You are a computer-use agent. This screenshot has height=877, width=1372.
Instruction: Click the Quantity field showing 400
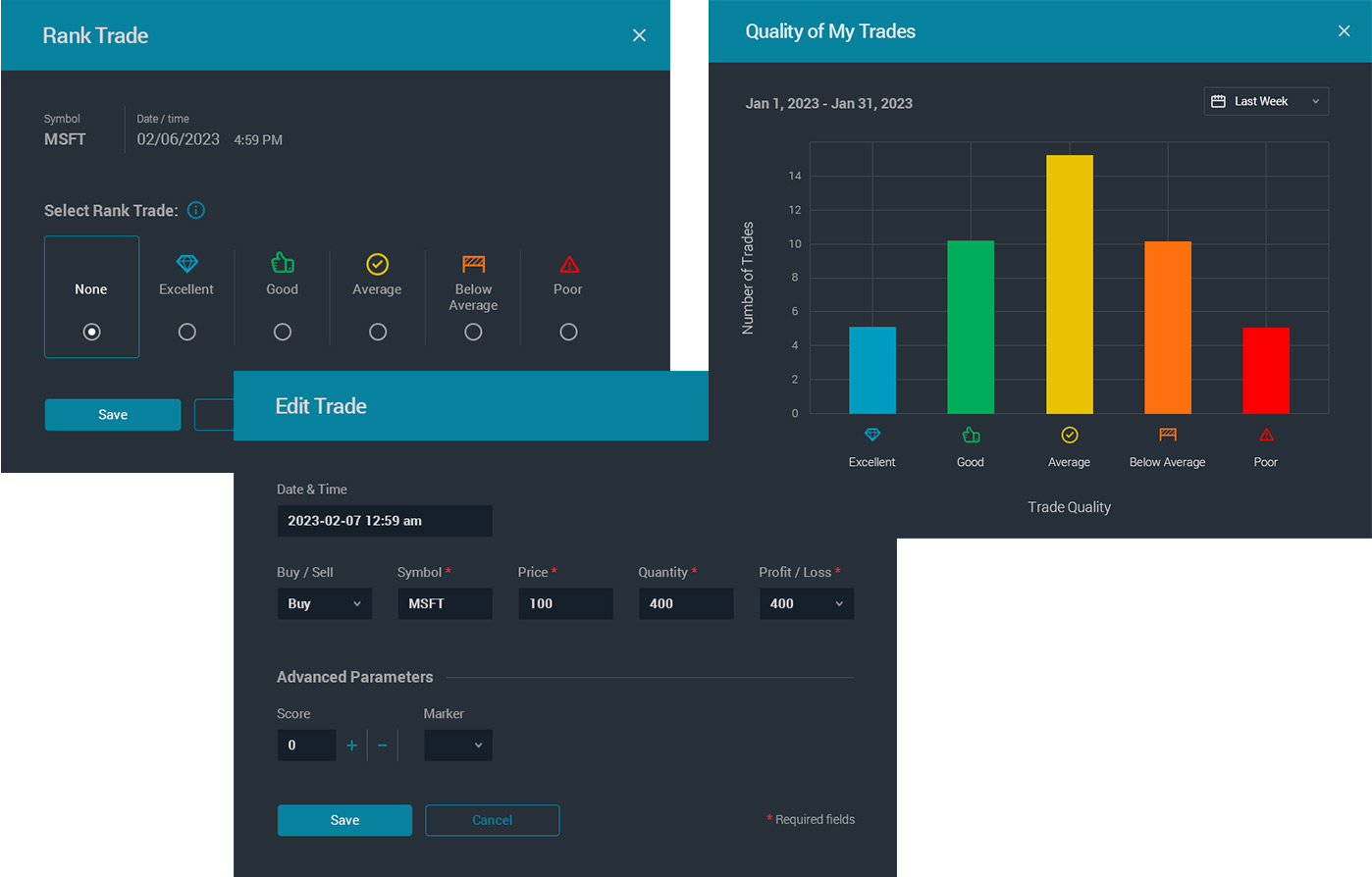[686, 603]
